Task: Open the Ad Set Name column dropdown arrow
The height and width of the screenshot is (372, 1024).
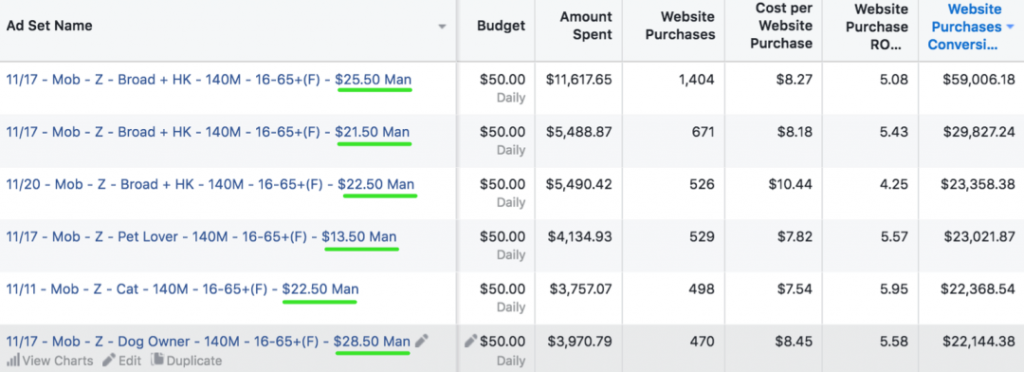Action: pyautogui.click(x=442, y=27)
